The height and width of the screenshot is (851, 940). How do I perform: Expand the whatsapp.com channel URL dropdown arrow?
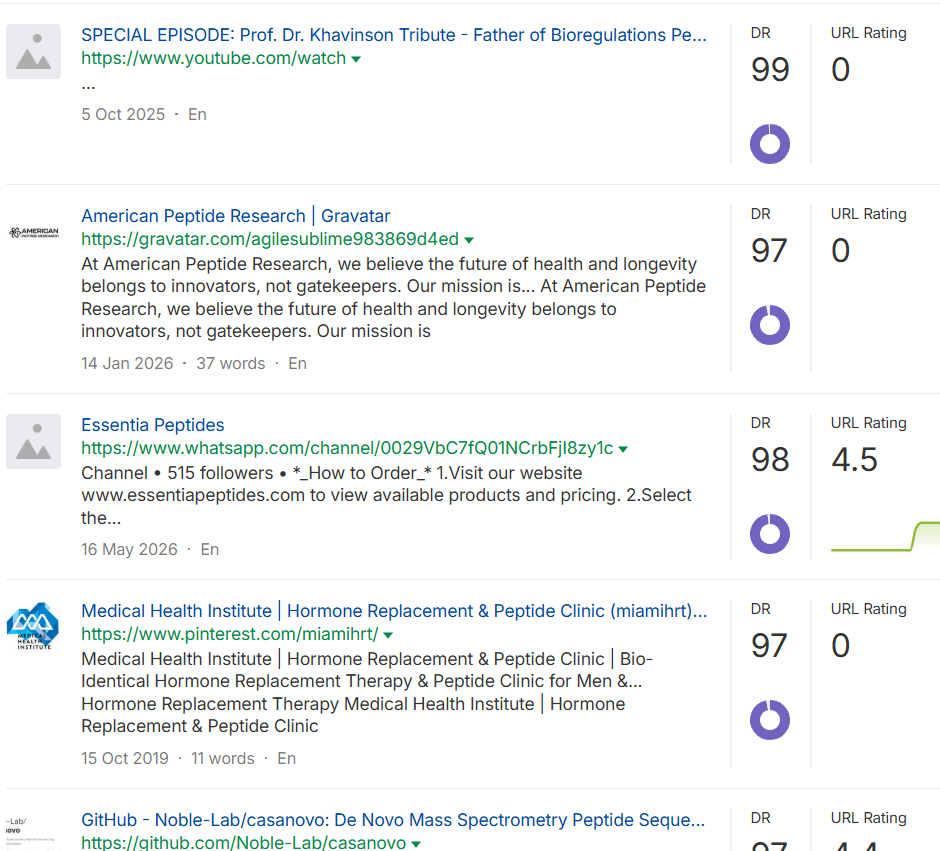click(x=623, y=449)
